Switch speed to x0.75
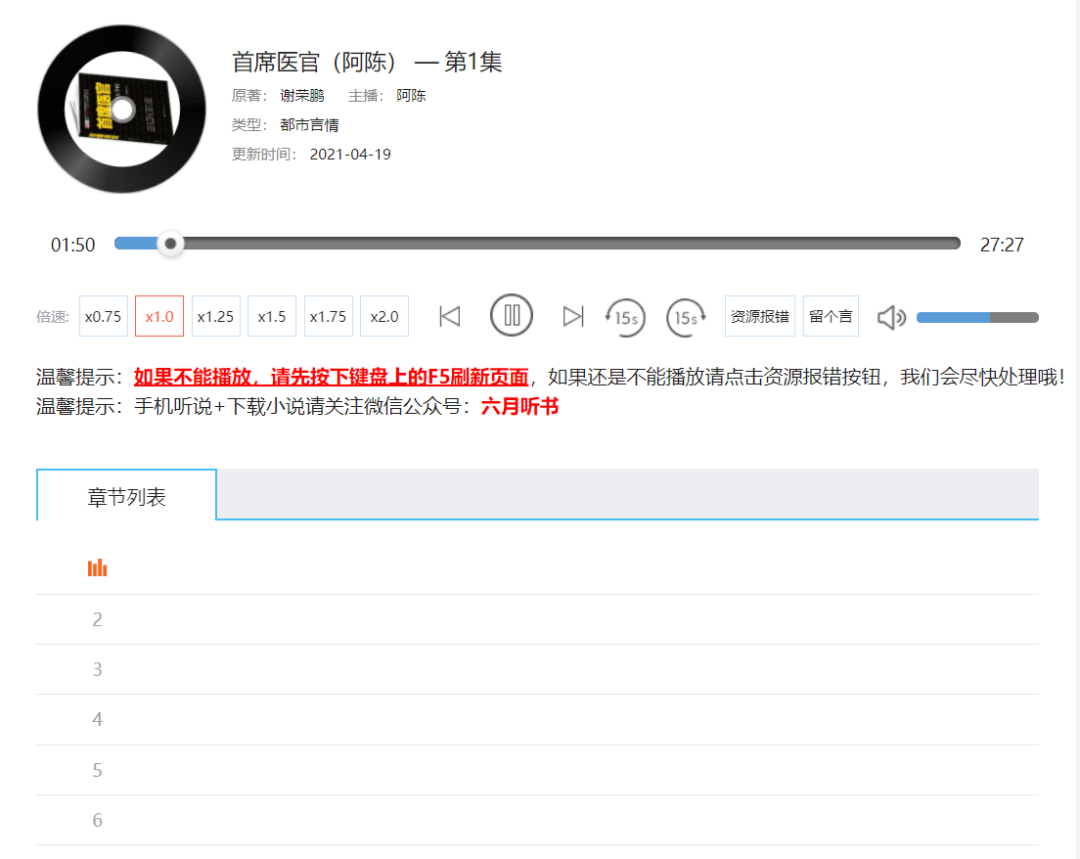 tap(103, 315)
